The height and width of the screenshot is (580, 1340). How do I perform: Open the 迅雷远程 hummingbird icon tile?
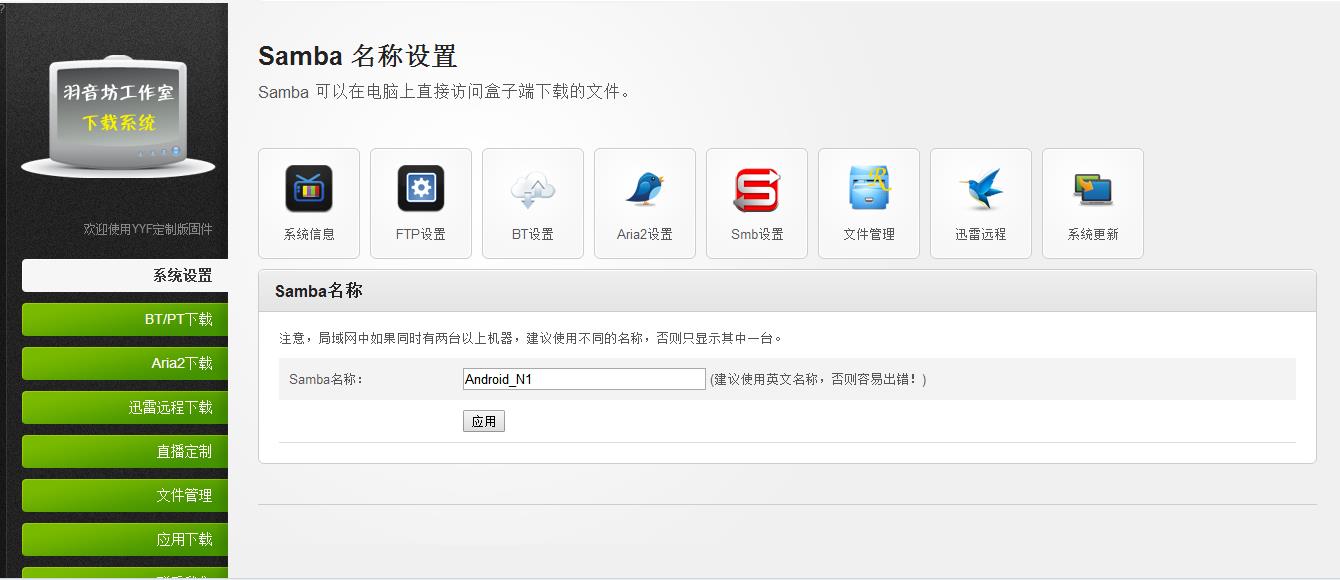click(981, 204)
